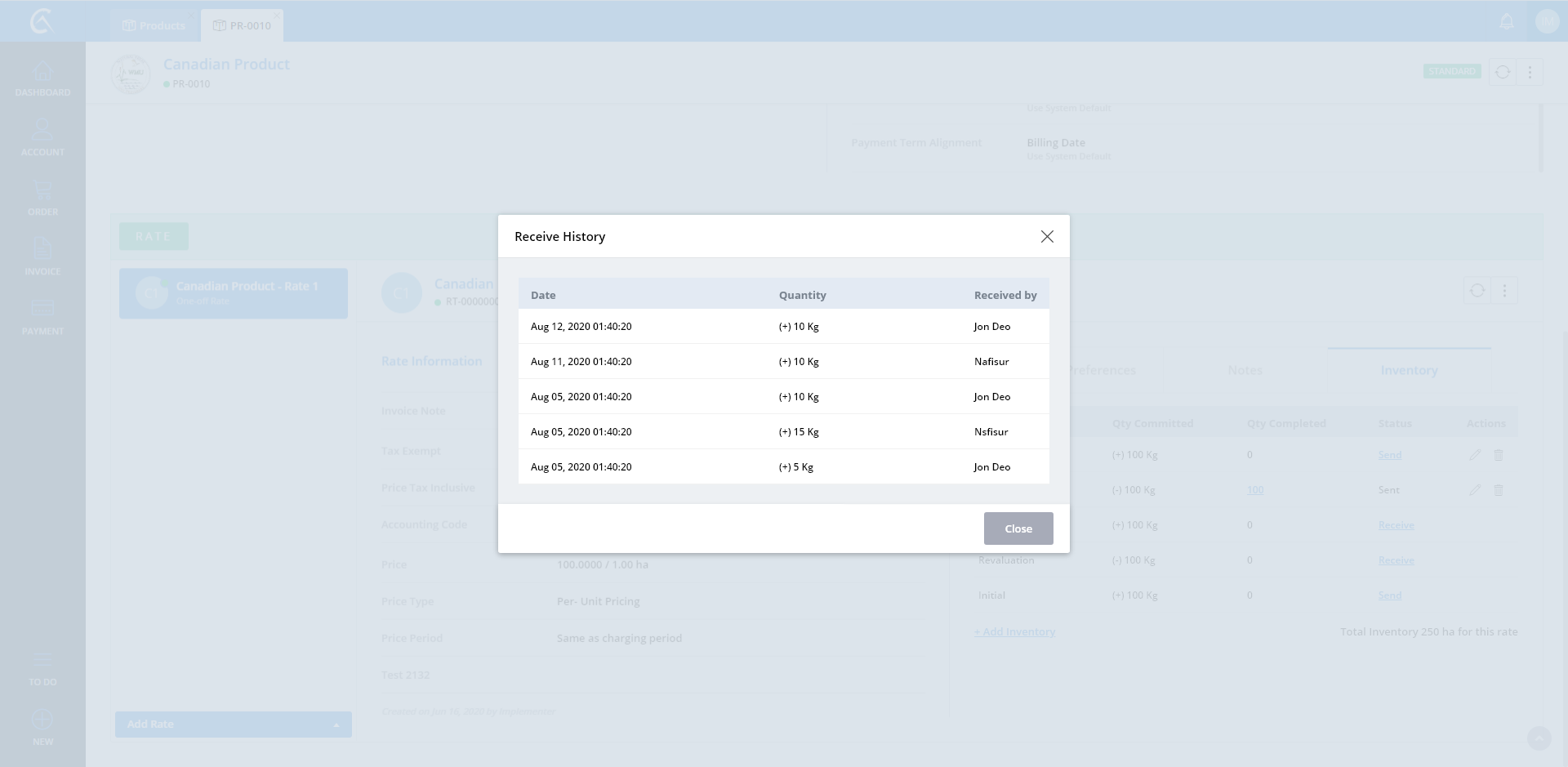Open the rate panel three-dot menu
Image resolution: width=1568 pixels, height=767 pixels.
click(x=1504, y=291)
